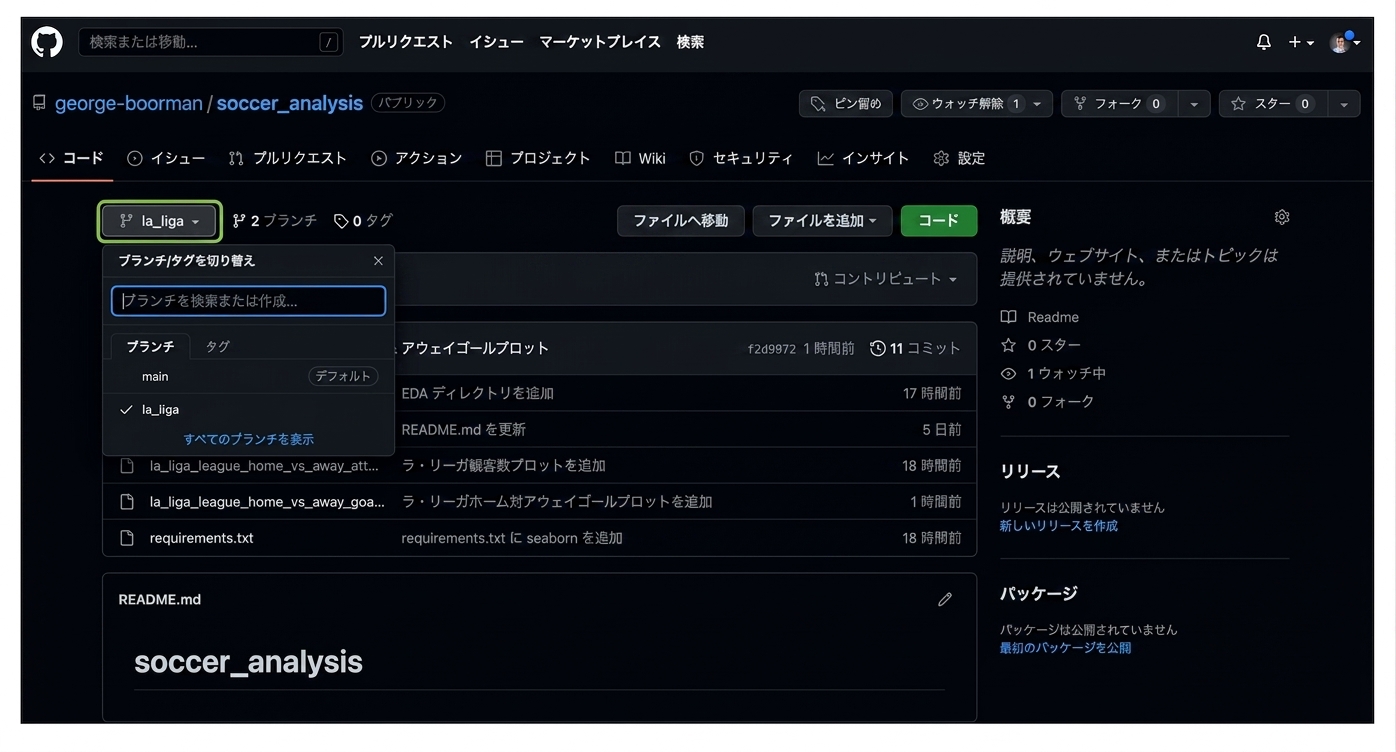Image resolution: width=1396 pixels, height=752 pixels.
Task: Open イシュー in the top navigation
Action: point(496,42)
